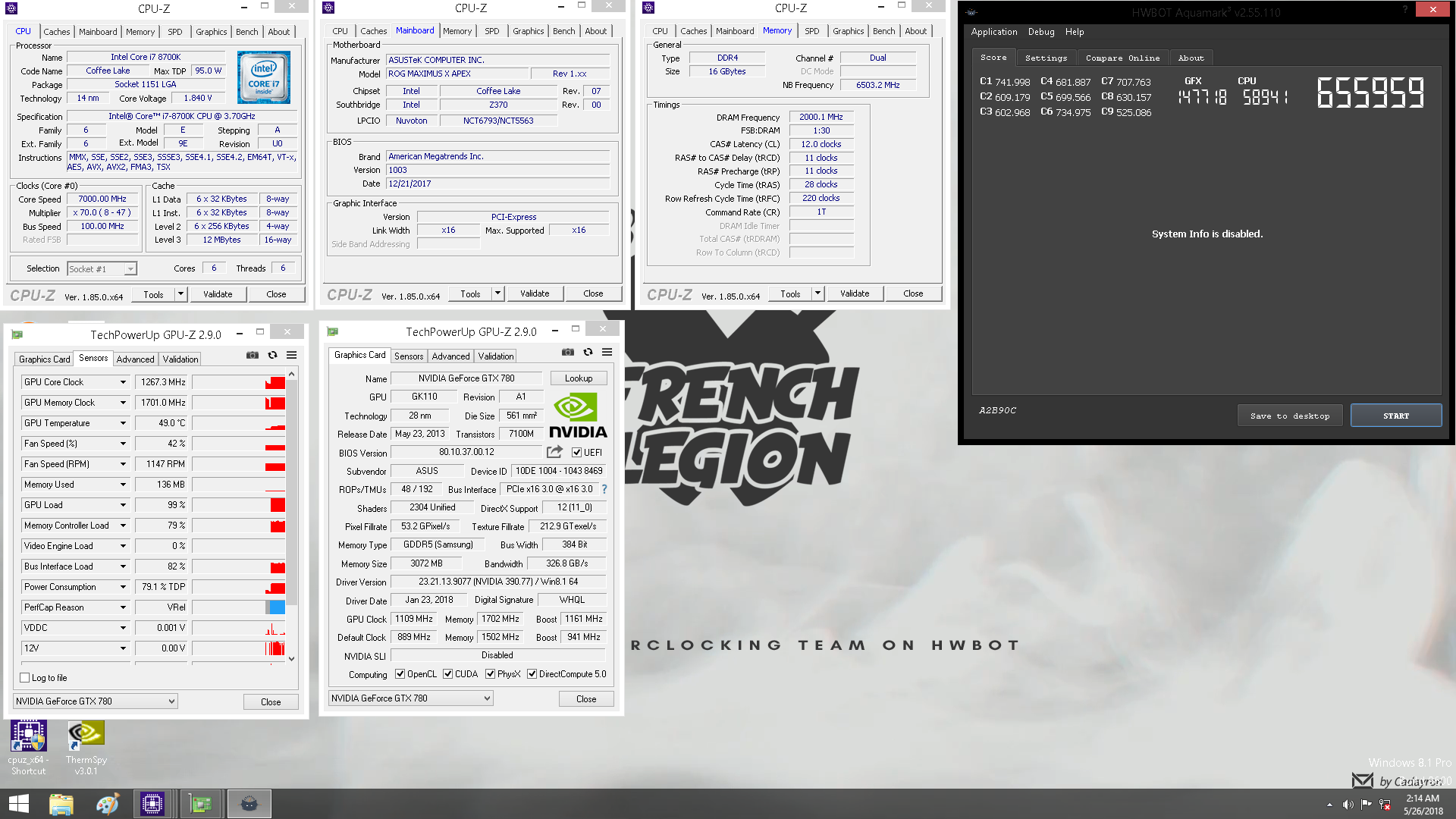The height and width of the screenshot is (819, 1456).
Task: Toggle the UEFI checkbox in GPU-Z
Action: click(x=576, y=453)
